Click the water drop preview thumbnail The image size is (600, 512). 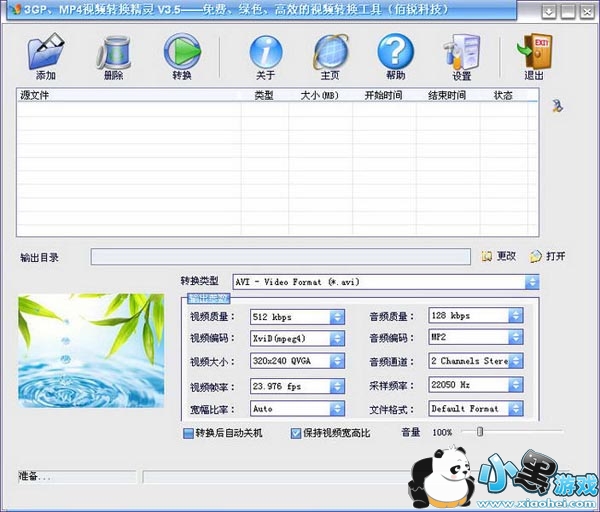[91, 351]
